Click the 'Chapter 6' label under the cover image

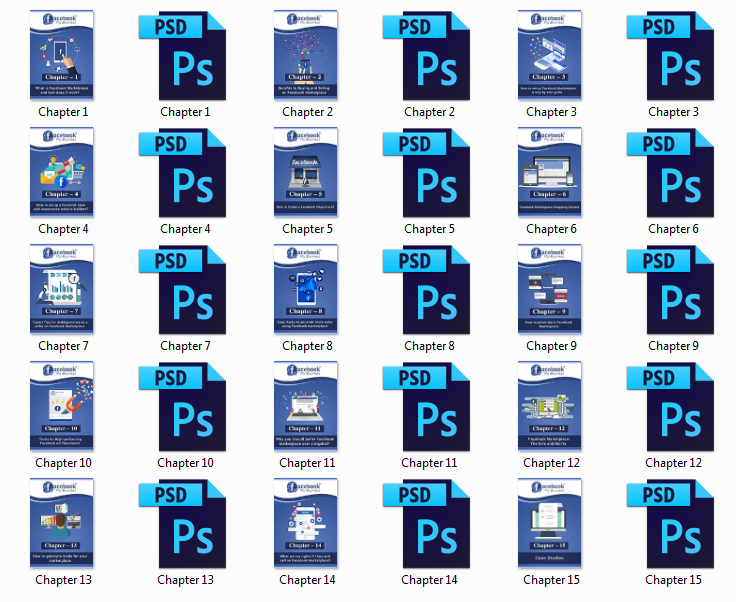click(x=551, y=229)
